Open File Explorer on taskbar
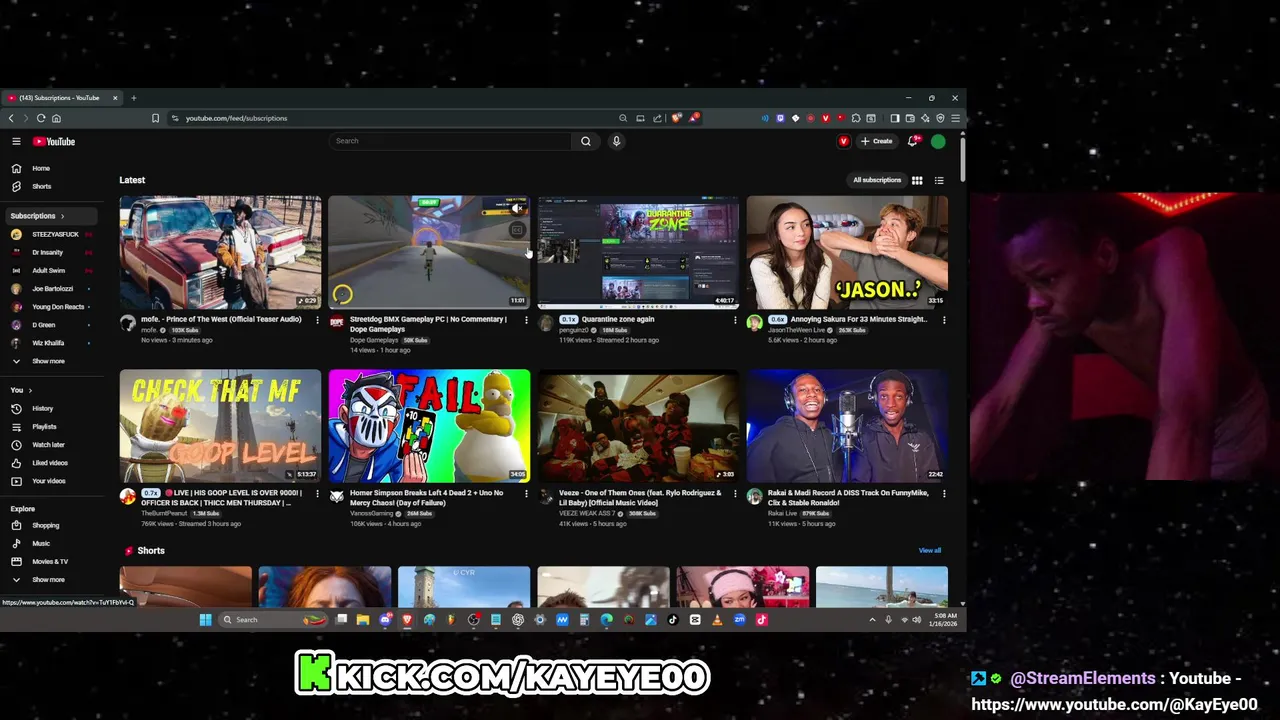This screenshot has width=1280, height=720. [363, 620]
